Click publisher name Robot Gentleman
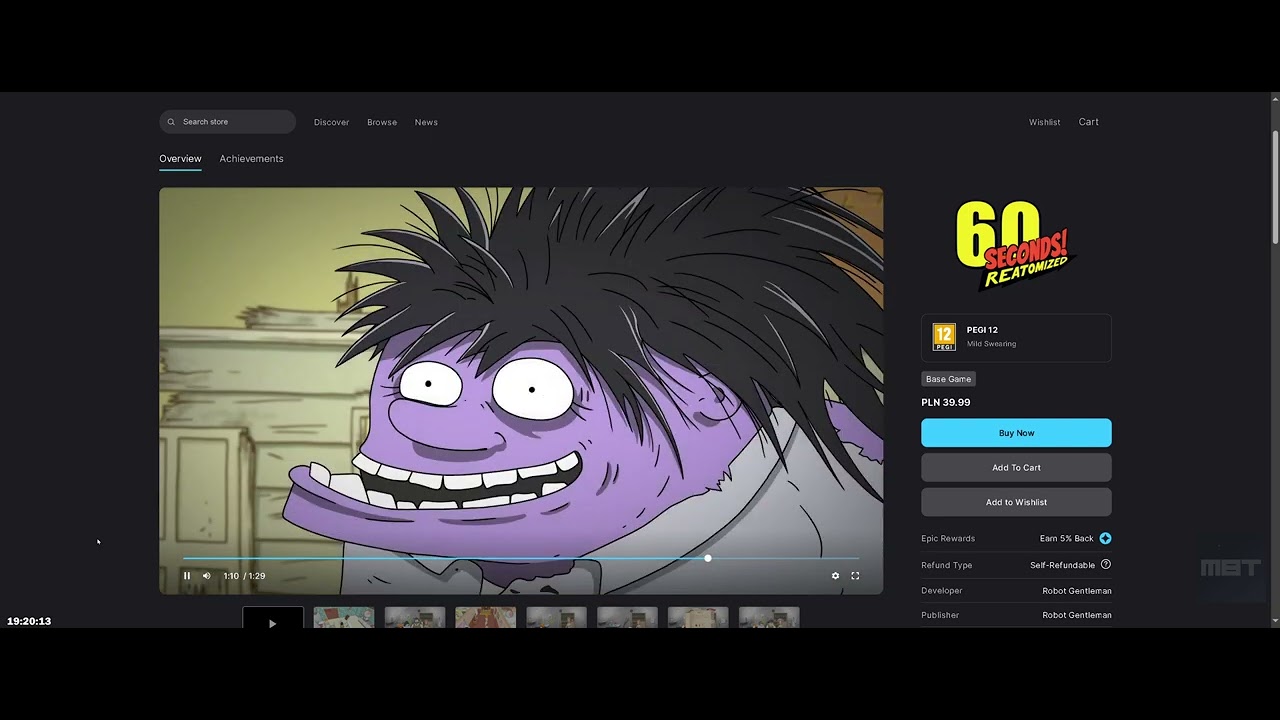Screen dimensions: 1280x720 tap(1077, 615)
